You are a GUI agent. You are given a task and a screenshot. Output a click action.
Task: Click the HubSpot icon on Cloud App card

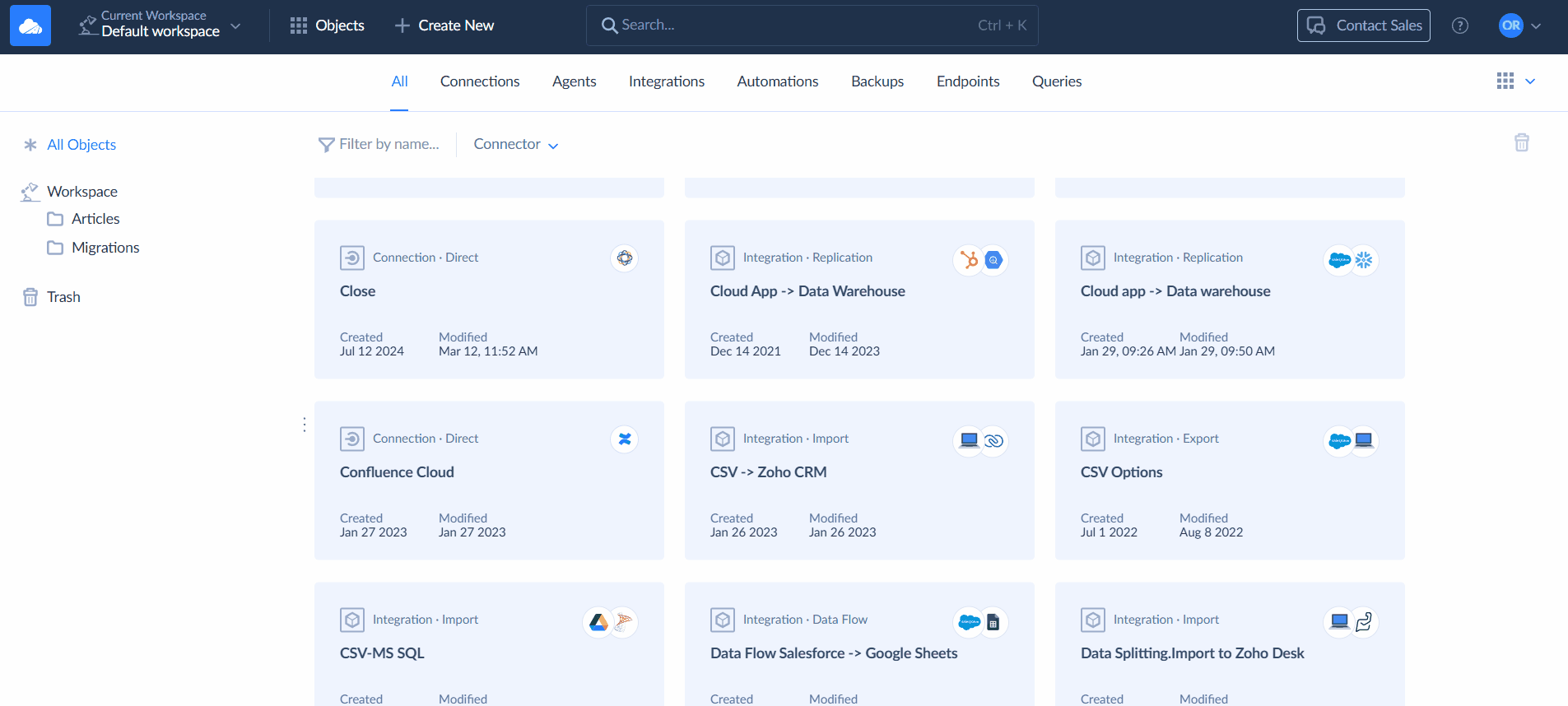(970, 260)
